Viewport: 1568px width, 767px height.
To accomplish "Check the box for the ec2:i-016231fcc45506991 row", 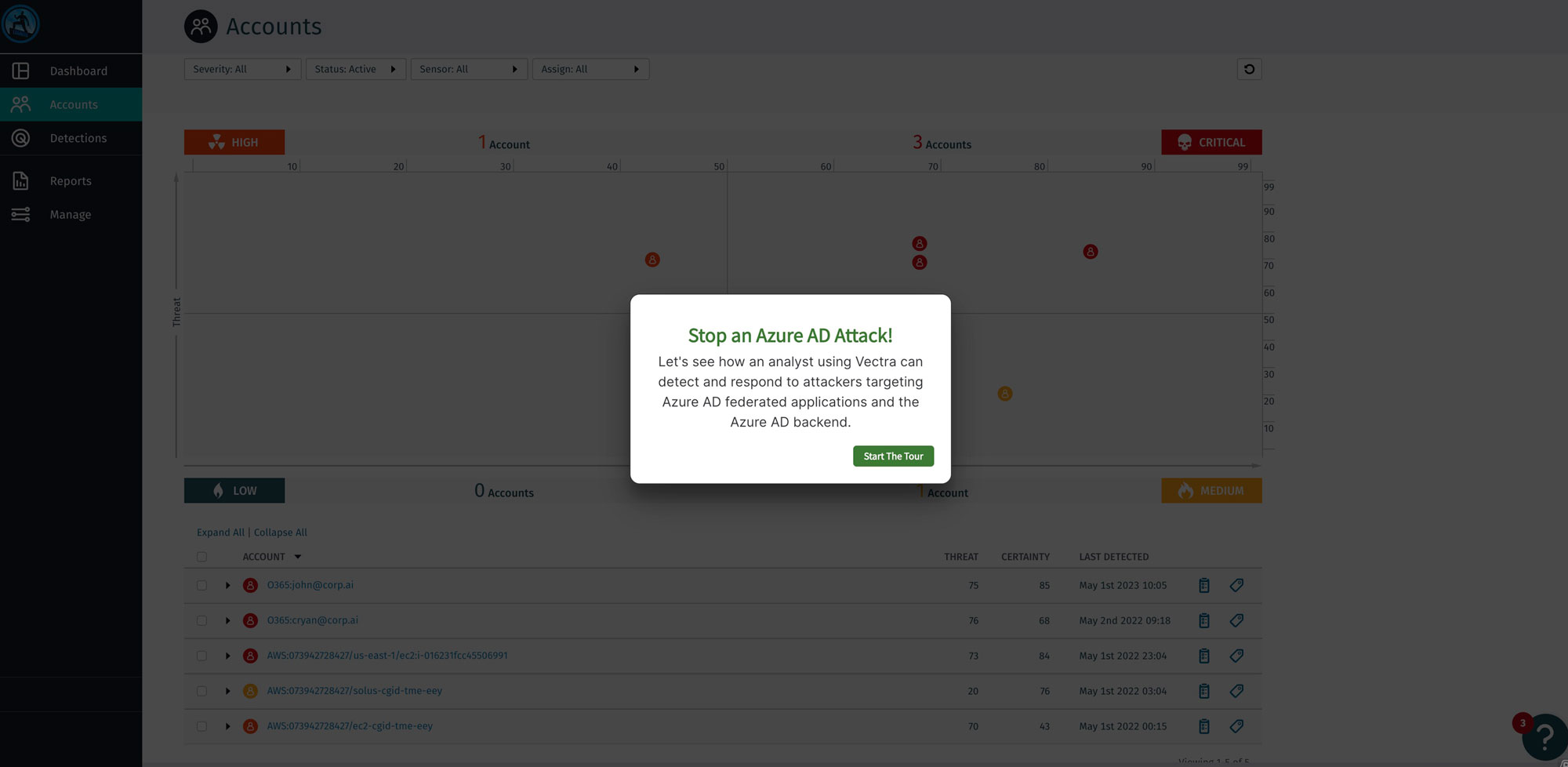I will (201, 656).
